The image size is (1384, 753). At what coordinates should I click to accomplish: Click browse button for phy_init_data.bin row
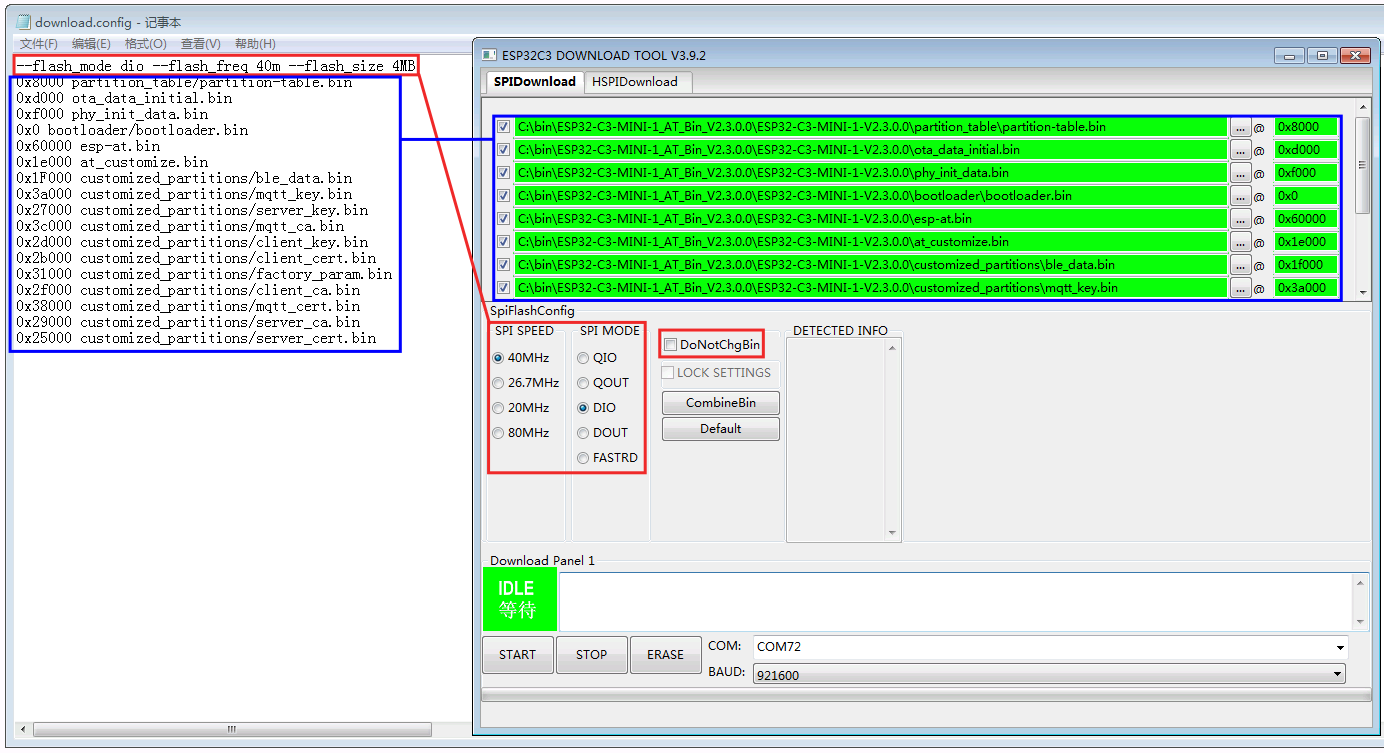click(1240, 174)
